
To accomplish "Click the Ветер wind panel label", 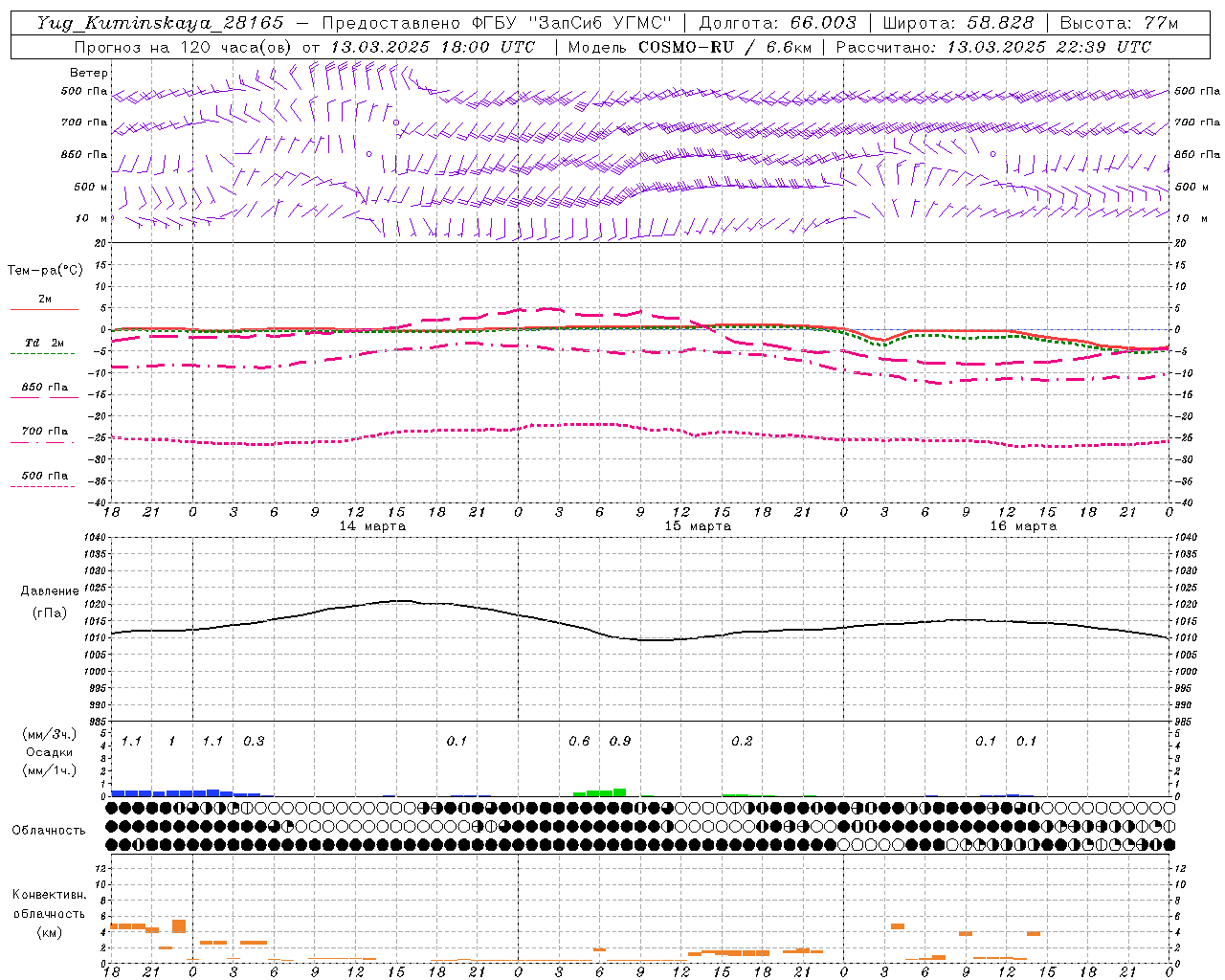I will (x=89, y=73).
